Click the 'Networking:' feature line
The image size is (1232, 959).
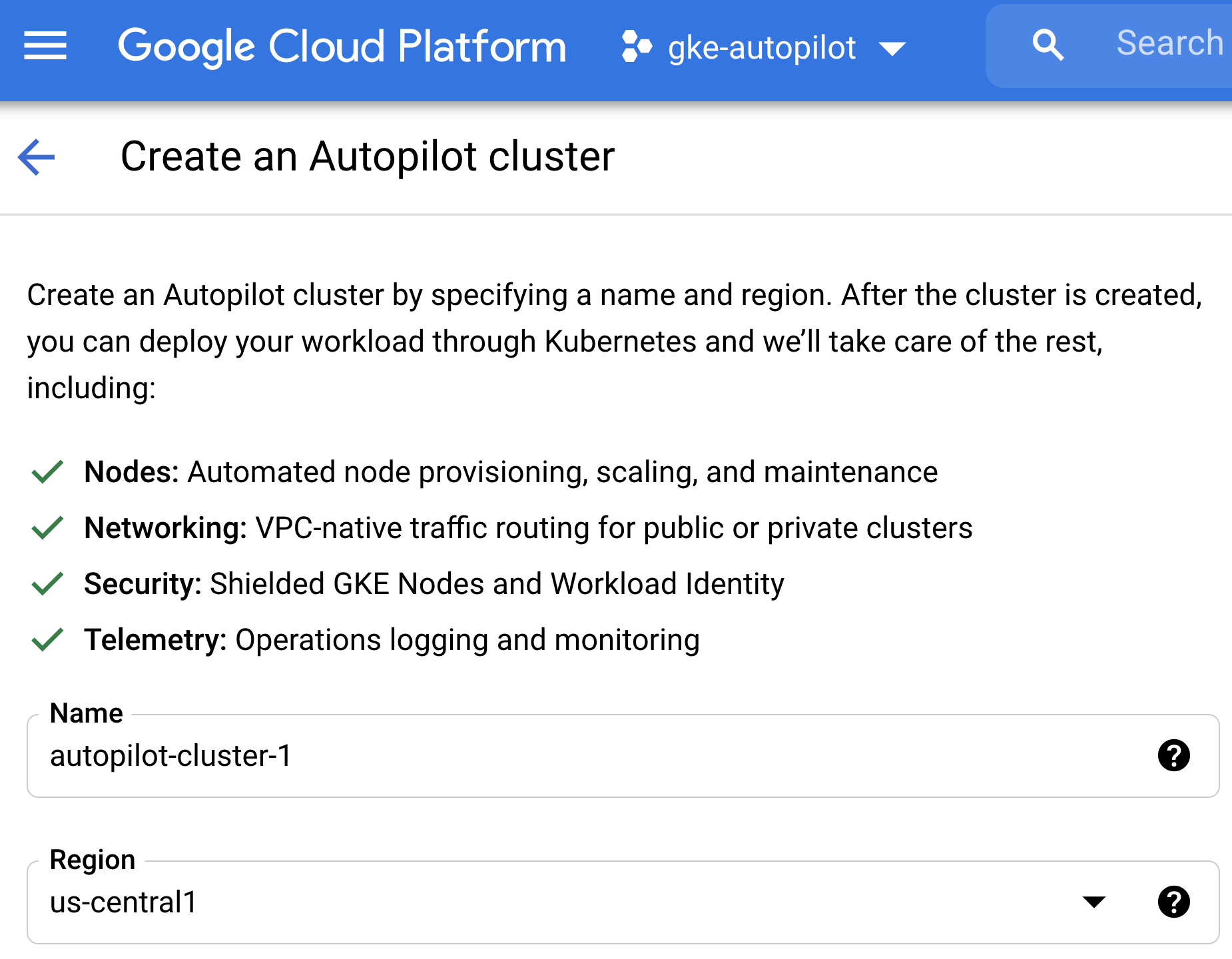[528, 528]
